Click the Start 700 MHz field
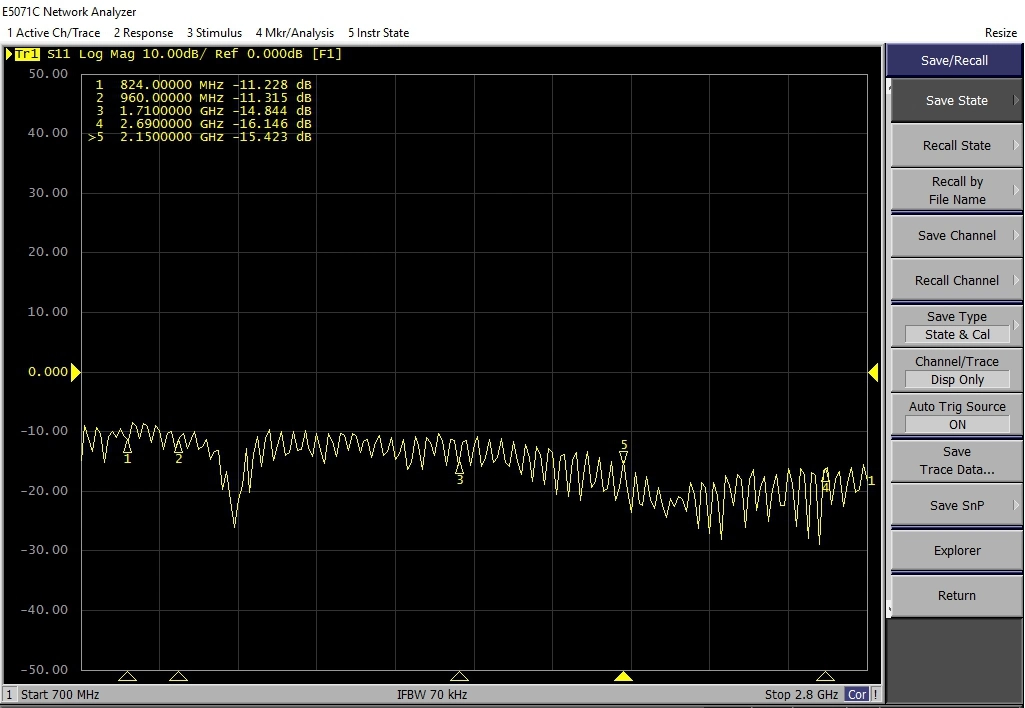The width and height of the screenshot is (1025, 708). click(60, 695)
